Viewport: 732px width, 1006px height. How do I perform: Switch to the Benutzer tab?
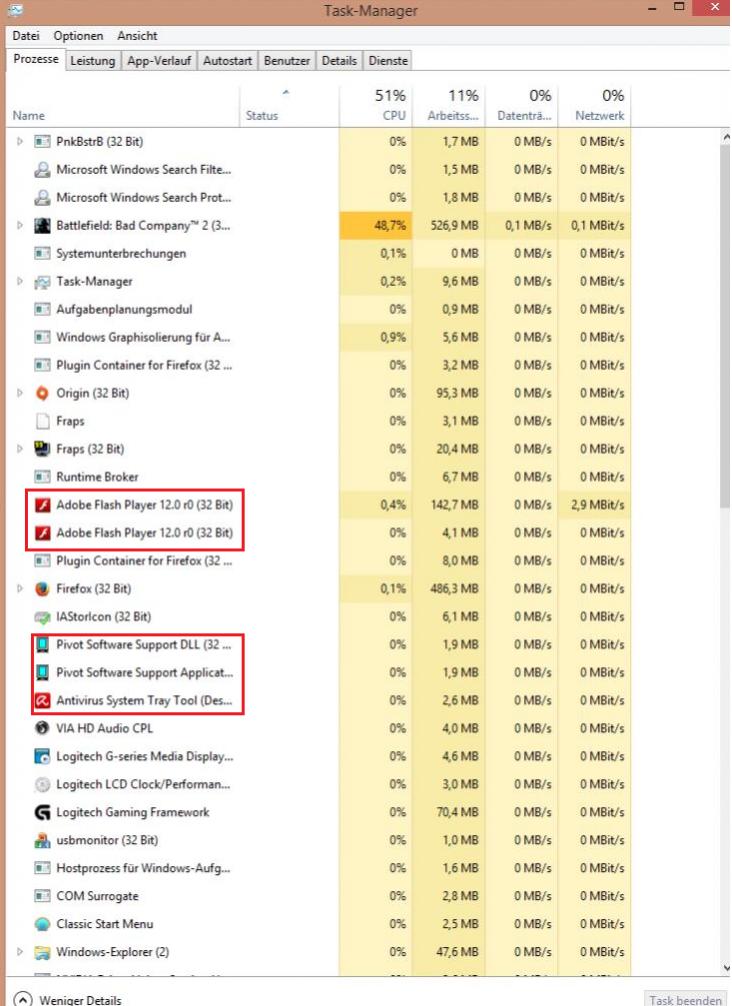[x=287, y=61]
